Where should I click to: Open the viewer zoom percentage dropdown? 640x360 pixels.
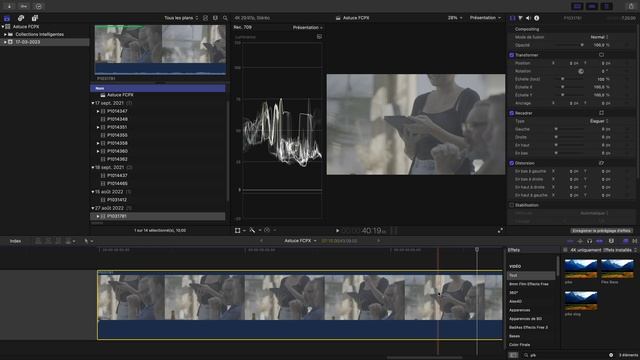[455, 18]
